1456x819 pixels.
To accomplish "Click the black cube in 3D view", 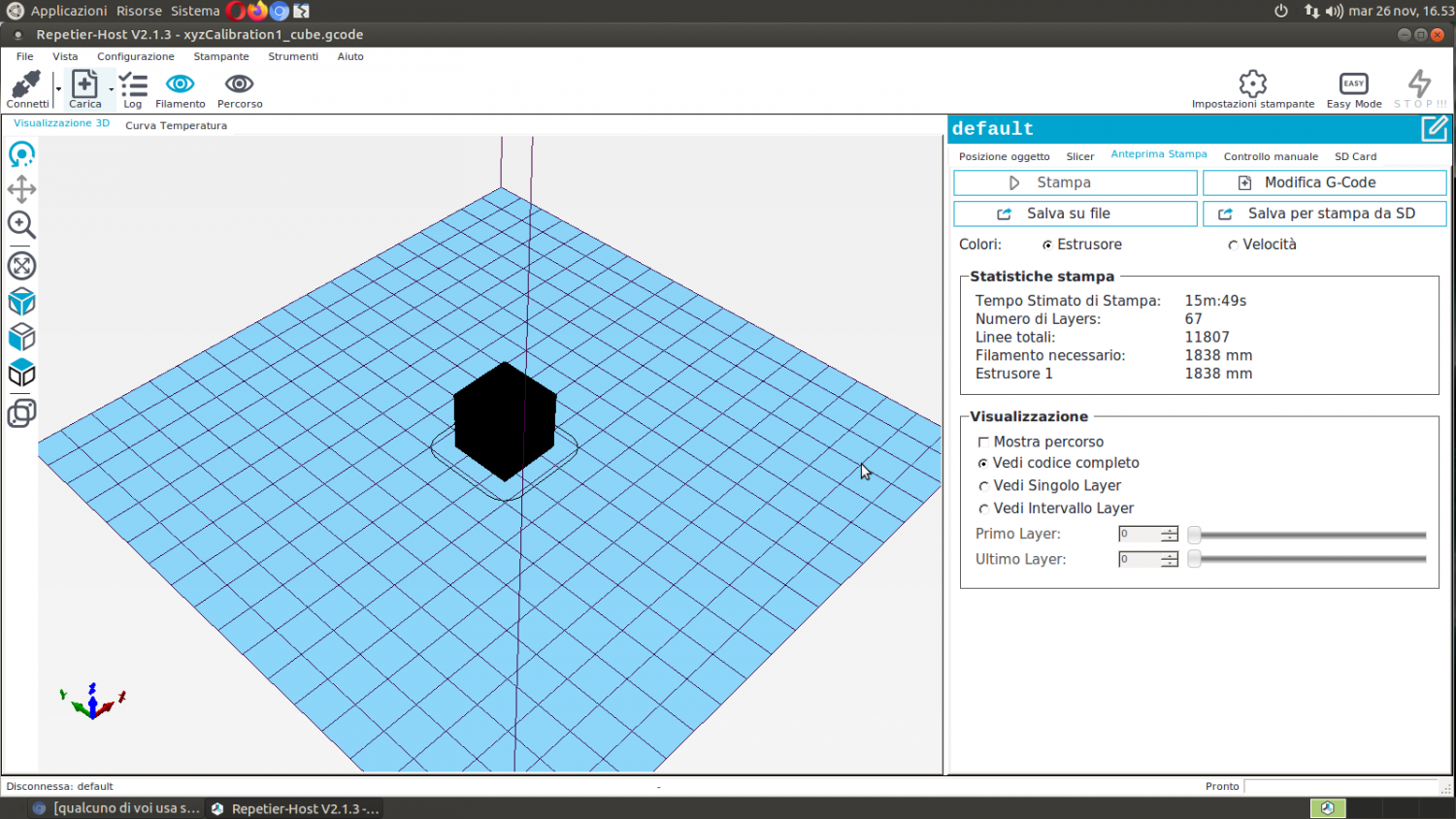I will point(505,421).
